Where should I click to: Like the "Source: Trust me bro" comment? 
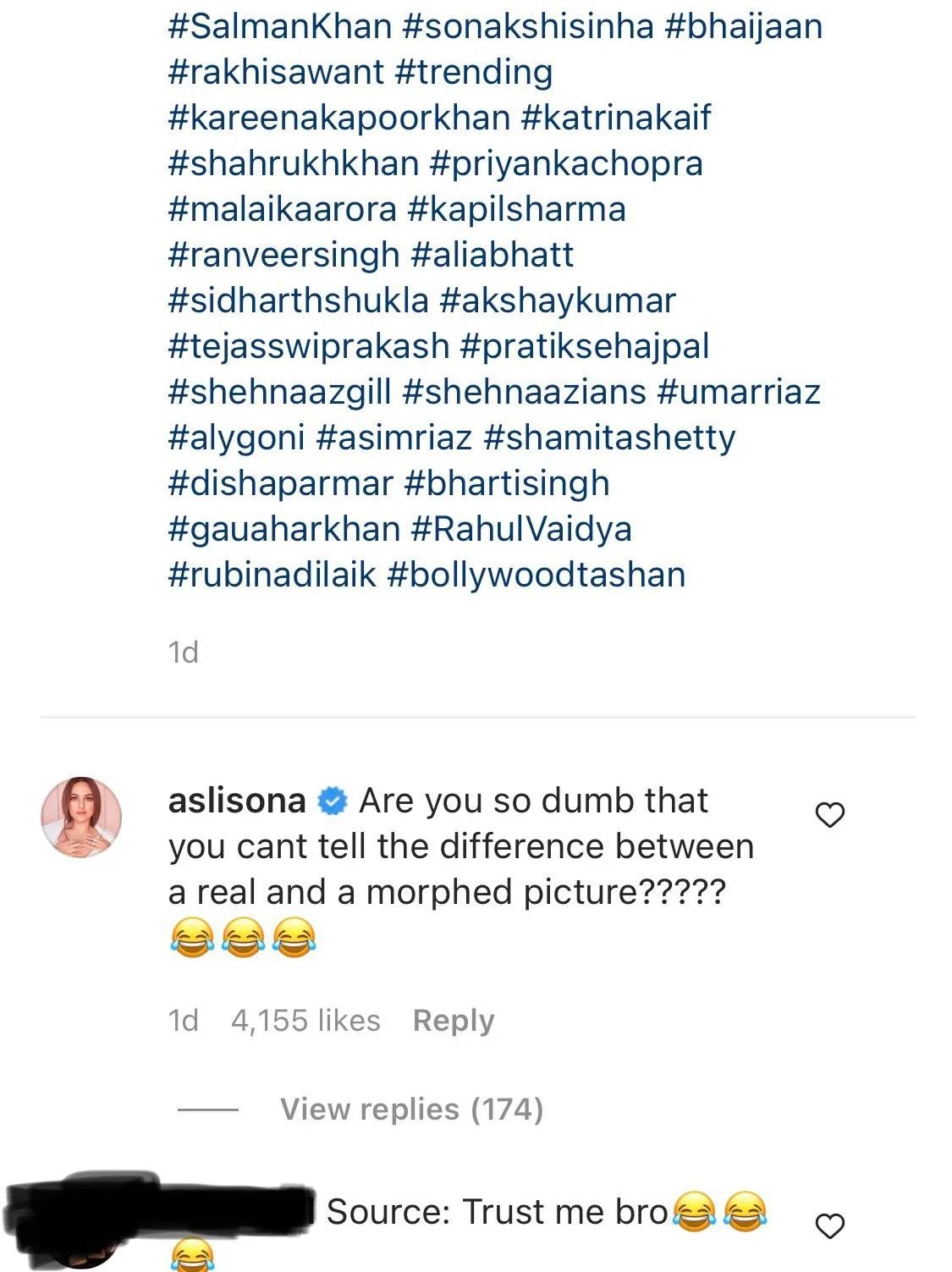(829, 1225)
